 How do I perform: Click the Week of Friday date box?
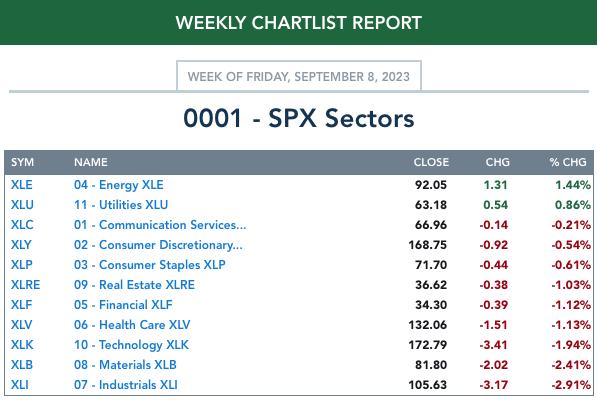pyautogui.click(x=298, y=76)
